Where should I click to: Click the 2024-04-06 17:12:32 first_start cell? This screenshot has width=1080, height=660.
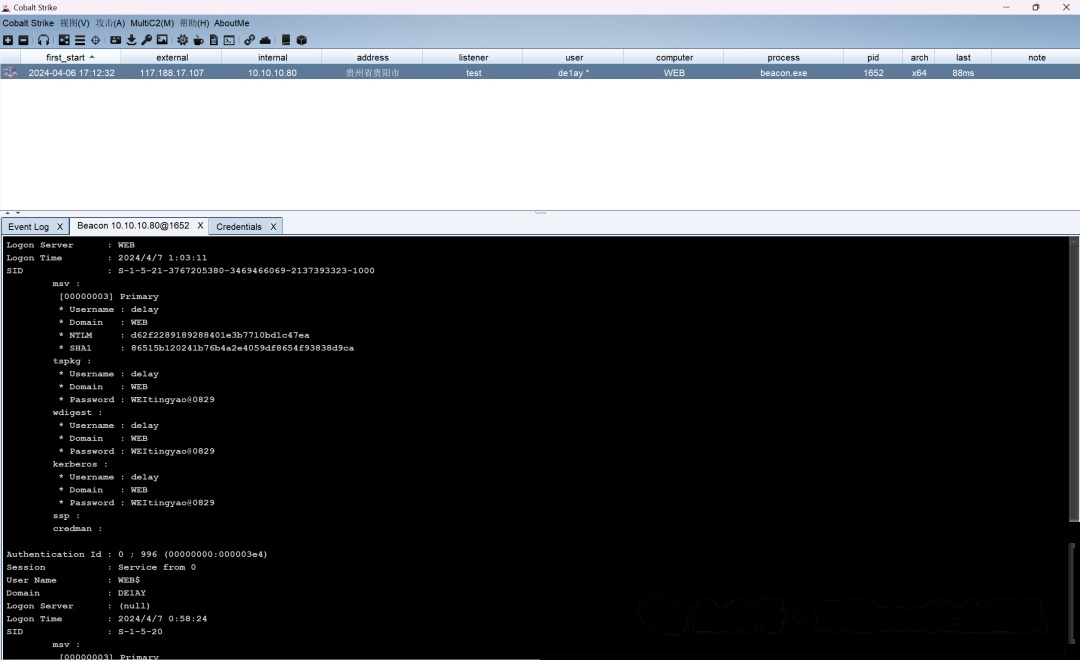[x=72, y=72]
